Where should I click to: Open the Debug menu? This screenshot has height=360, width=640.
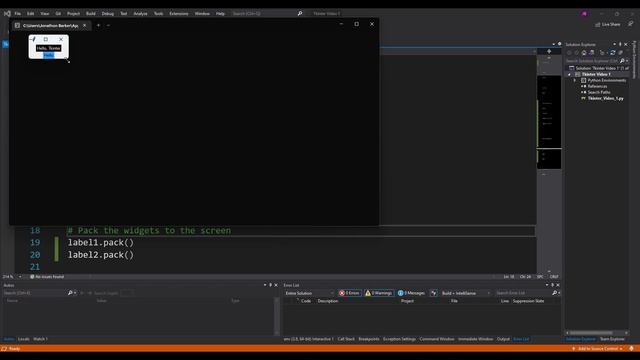click(x=108, y=13)
